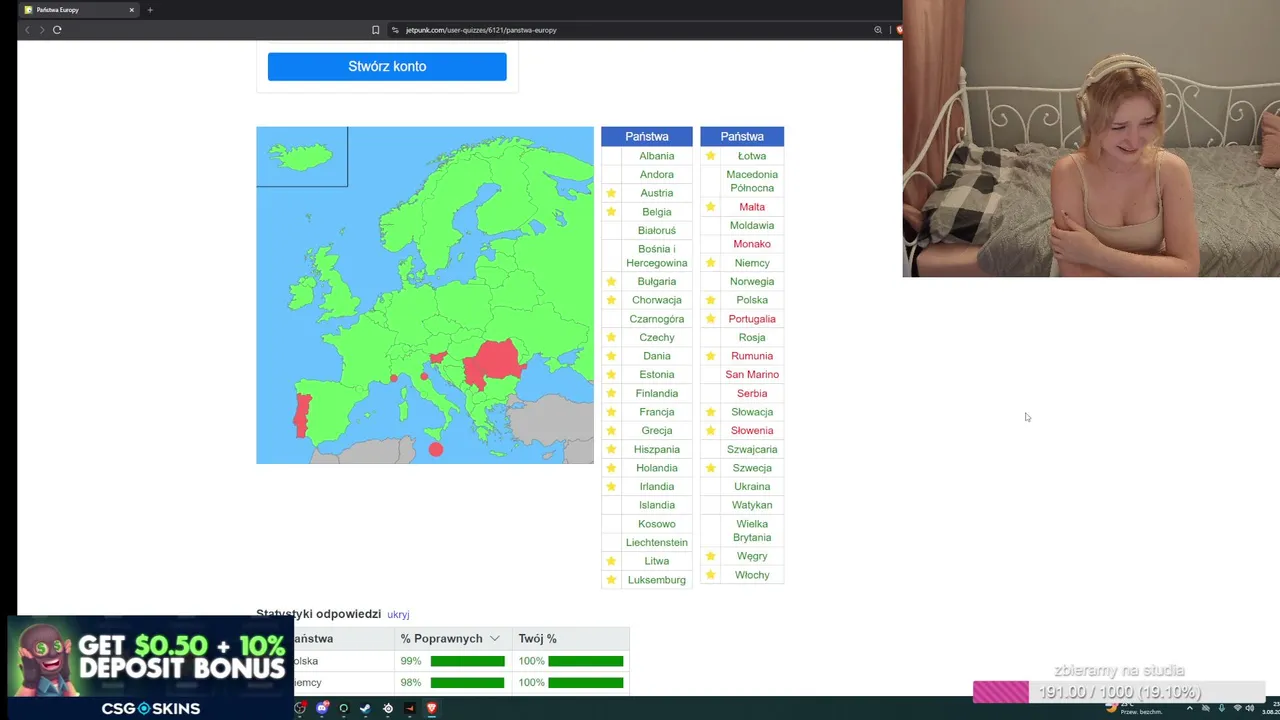Click the star next to Chorwacja
1280x720 pixels.
[x=611, y=300]
